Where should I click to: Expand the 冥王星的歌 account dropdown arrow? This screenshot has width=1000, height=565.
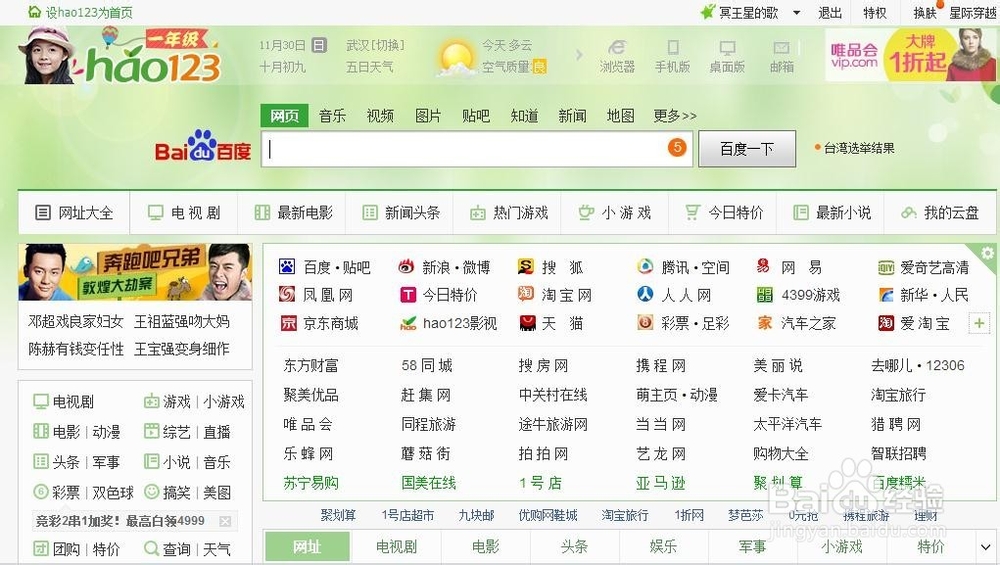click(797, 13)
